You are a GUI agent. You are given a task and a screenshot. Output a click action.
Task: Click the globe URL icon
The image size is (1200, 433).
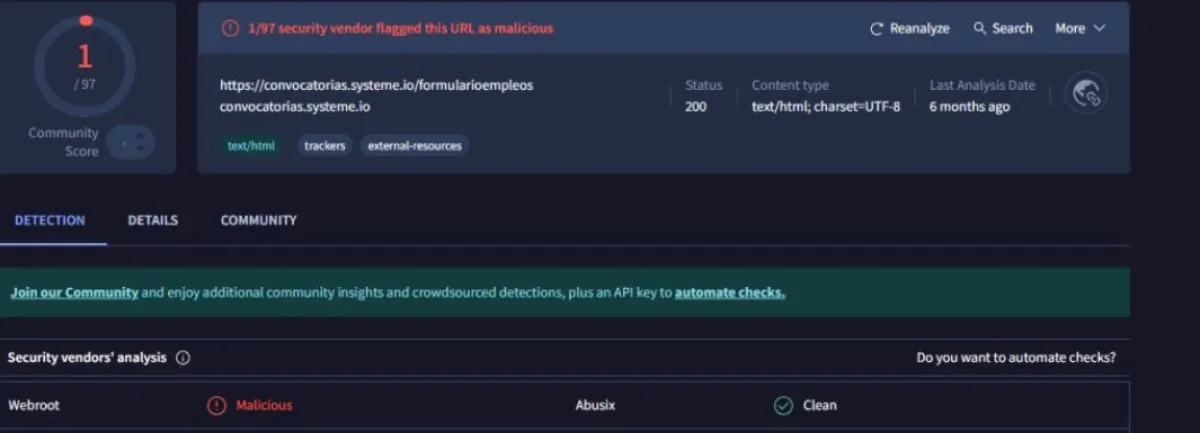tap(1085, 94)
